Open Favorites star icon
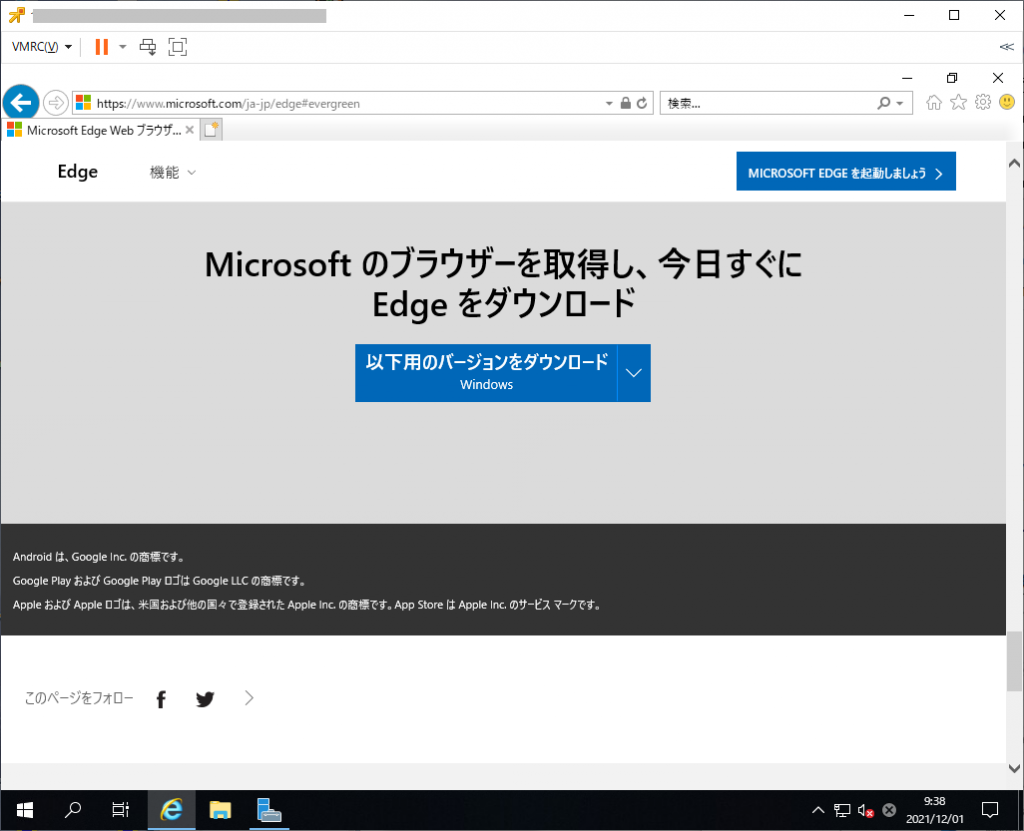The height and width of the screenshot is (831, 1024). coord(958,103)
